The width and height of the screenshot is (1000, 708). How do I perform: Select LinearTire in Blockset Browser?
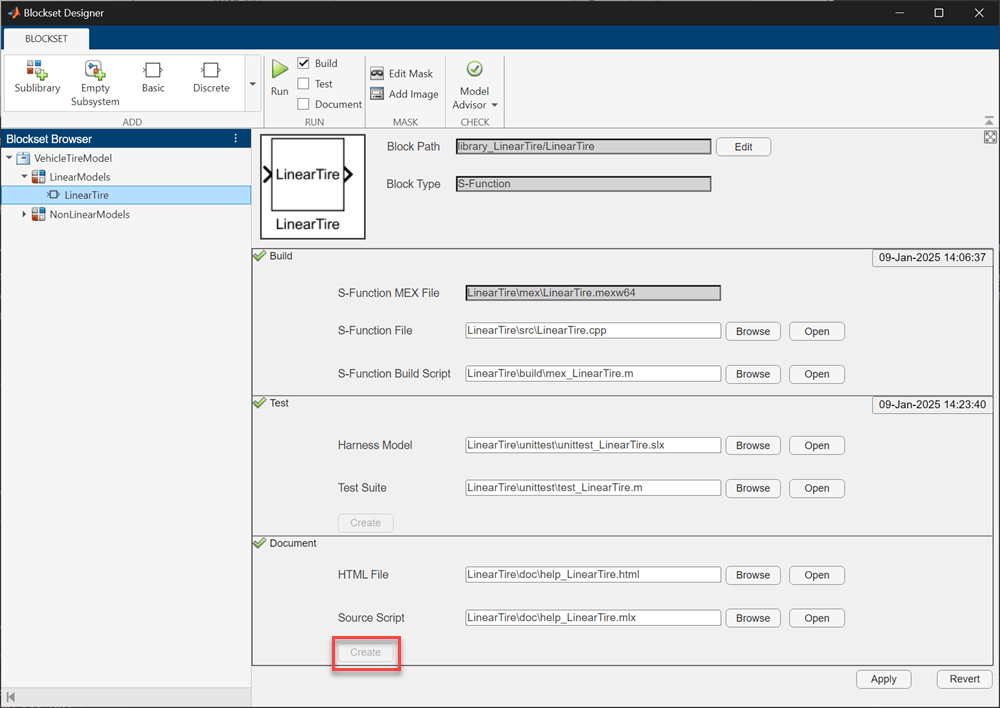[x=86, y=195]
